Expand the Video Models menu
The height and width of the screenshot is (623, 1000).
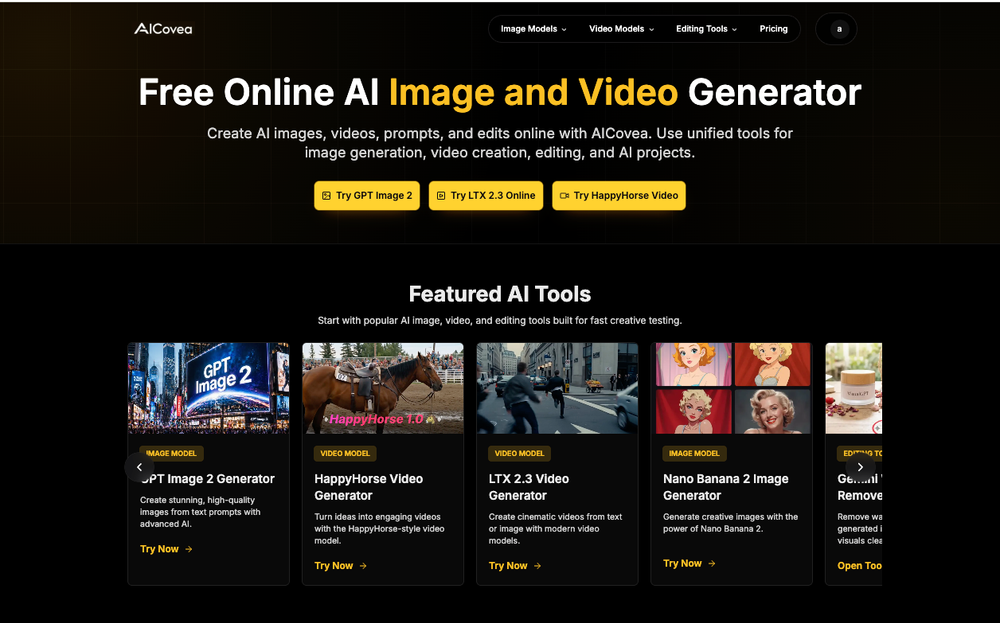click(621, 29)
